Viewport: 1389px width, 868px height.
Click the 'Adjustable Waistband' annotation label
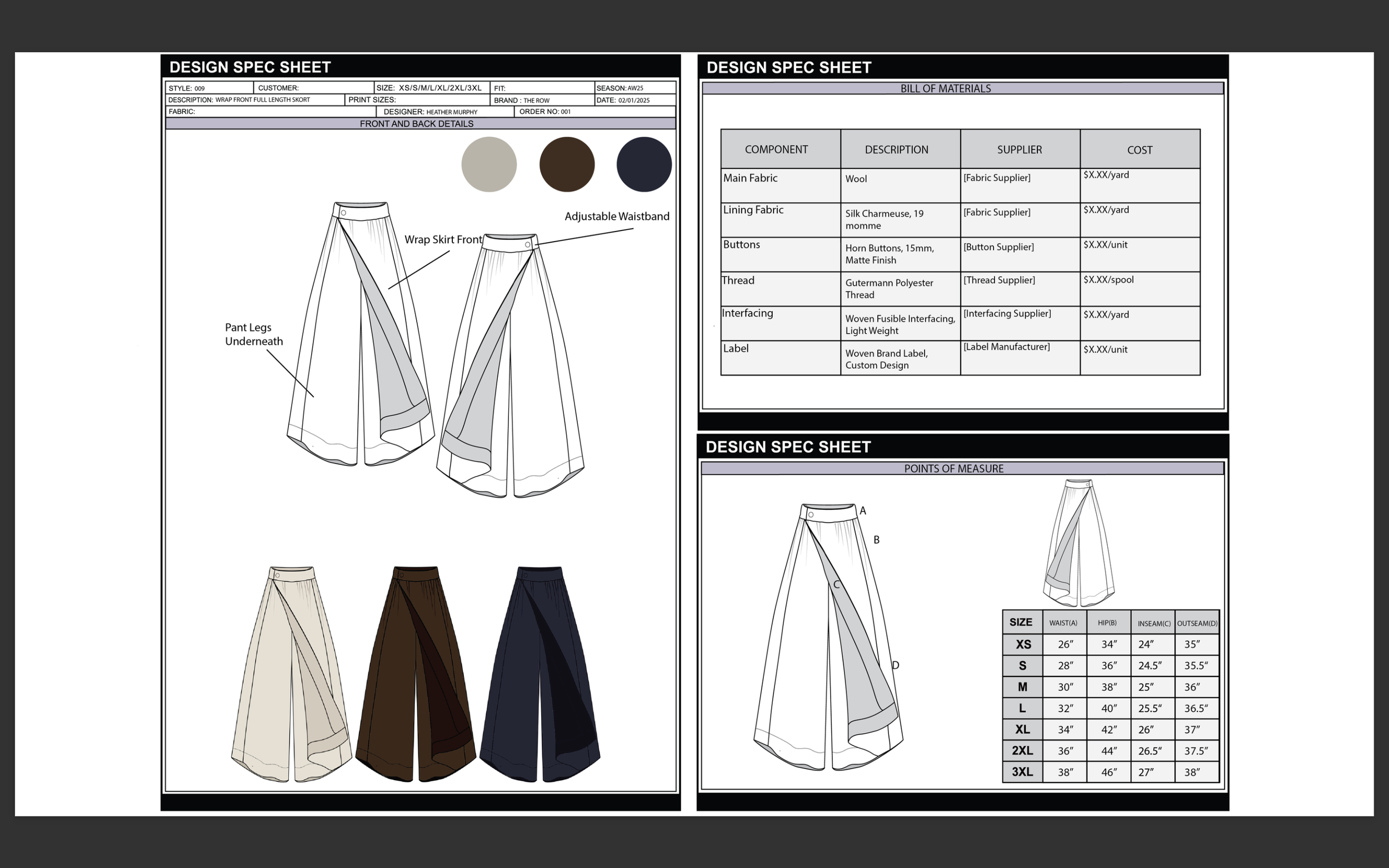tap(617, 217)
